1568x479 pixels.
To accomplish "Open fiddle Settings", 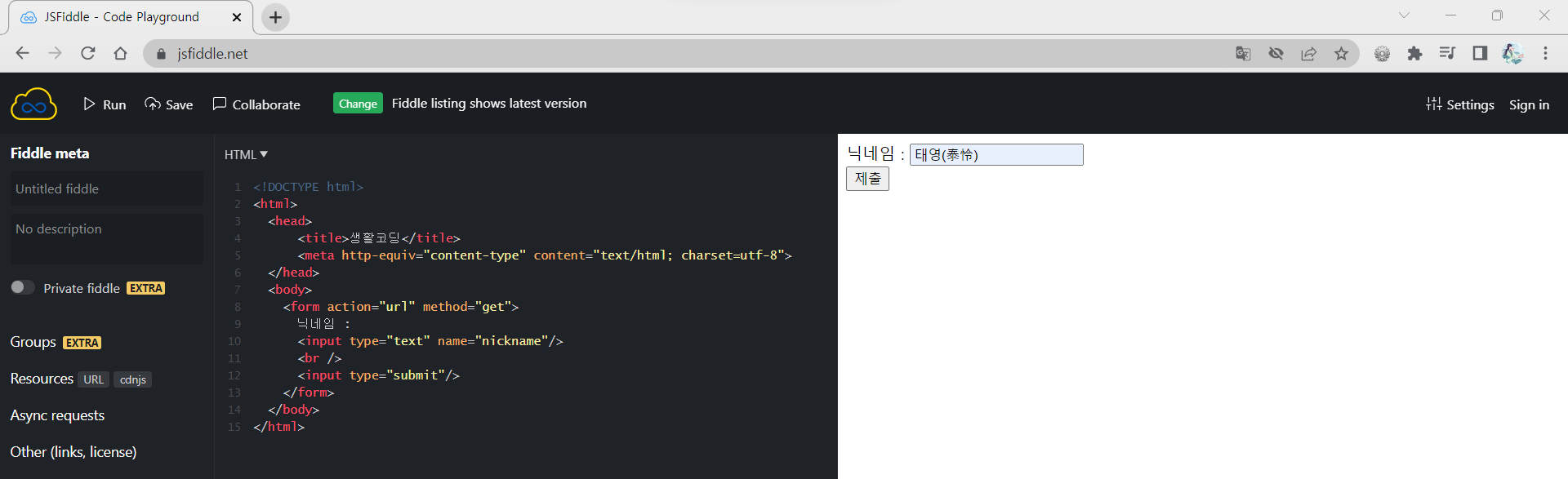I will point(1460,104).
